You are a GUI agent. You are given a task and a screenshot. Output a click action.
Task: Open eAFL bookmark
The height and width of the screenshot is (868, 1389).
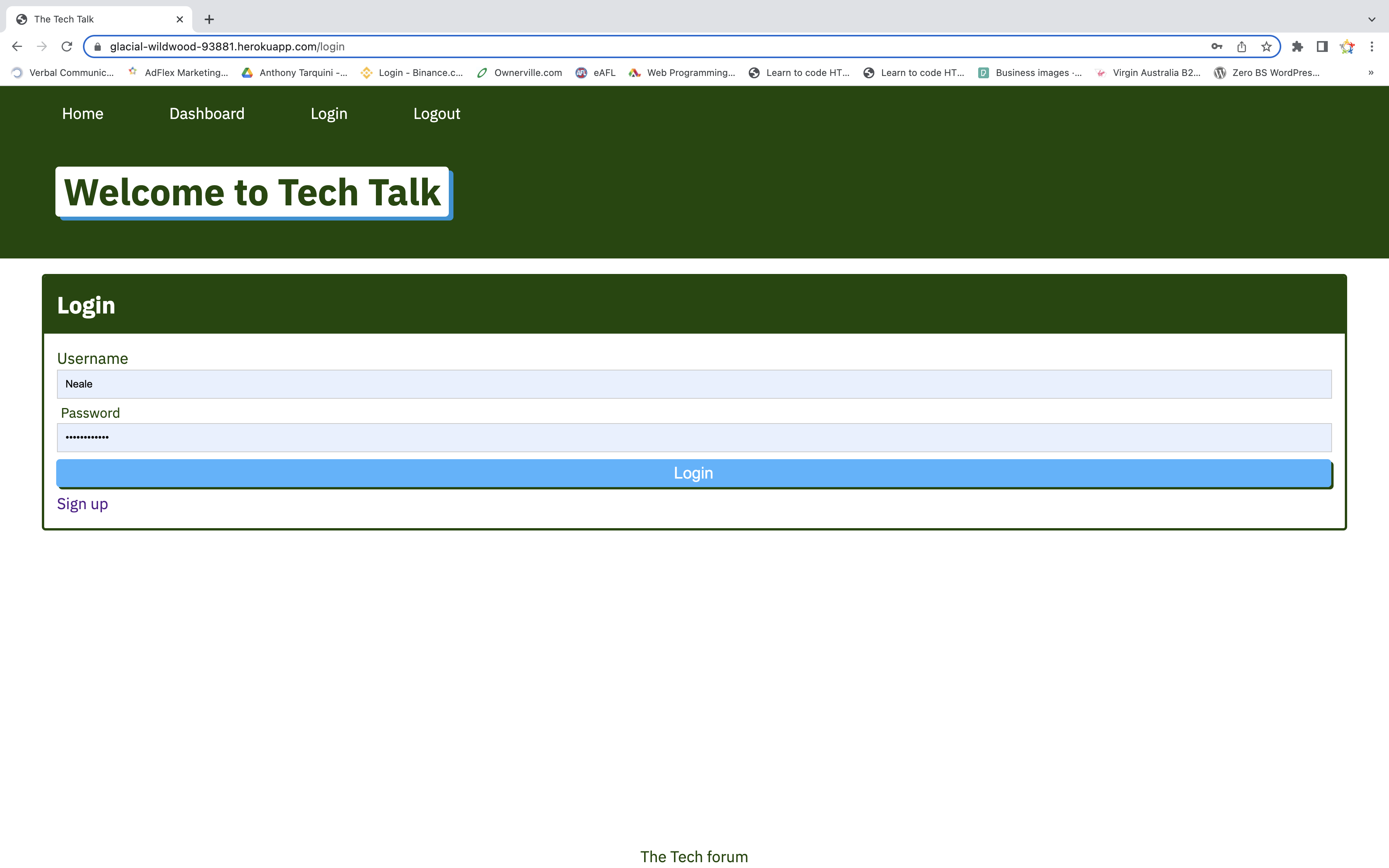595,72
